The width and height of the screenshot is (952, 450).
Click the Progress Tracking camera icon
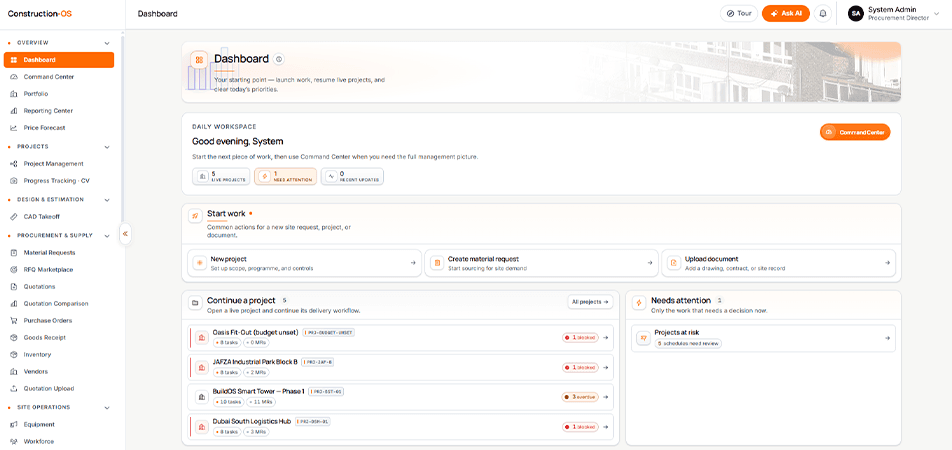[x=14, y=181]
